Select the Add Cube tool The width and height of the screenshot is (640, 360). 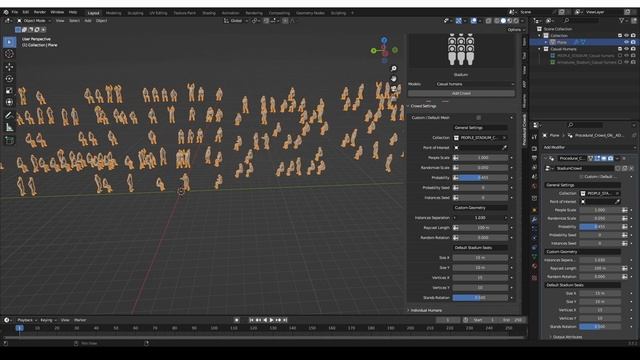click(9, 140)
